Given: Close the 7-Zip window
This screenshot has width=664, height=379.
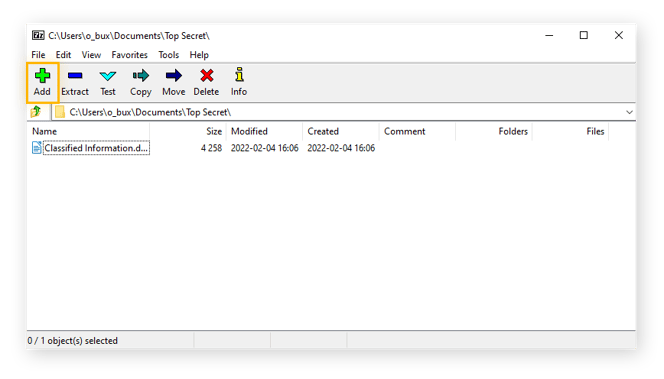Looking at the screenshot, I should pos(619,36).
